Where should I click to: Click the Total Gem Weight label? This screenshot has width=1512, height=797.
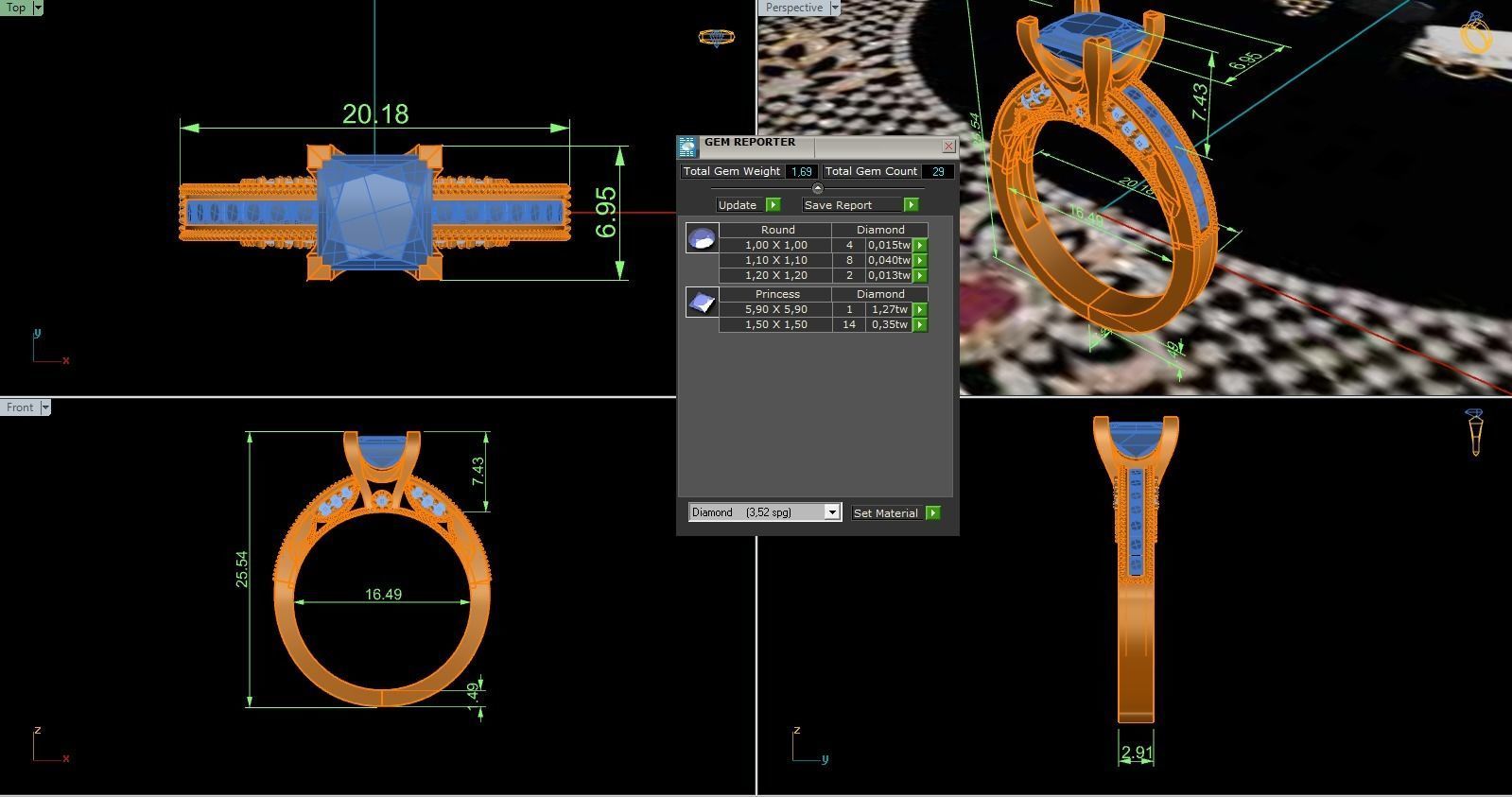click(x=732, y=171)
